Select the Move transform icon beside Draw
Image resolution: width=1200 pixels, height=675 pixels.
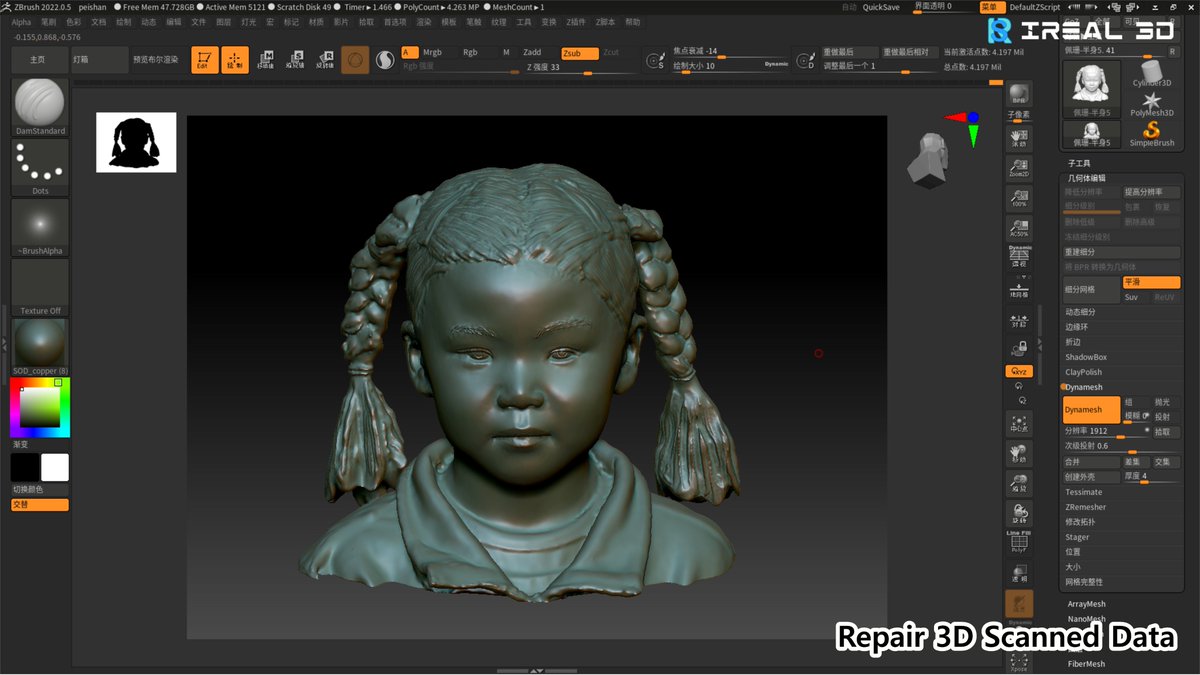(267, 60)
